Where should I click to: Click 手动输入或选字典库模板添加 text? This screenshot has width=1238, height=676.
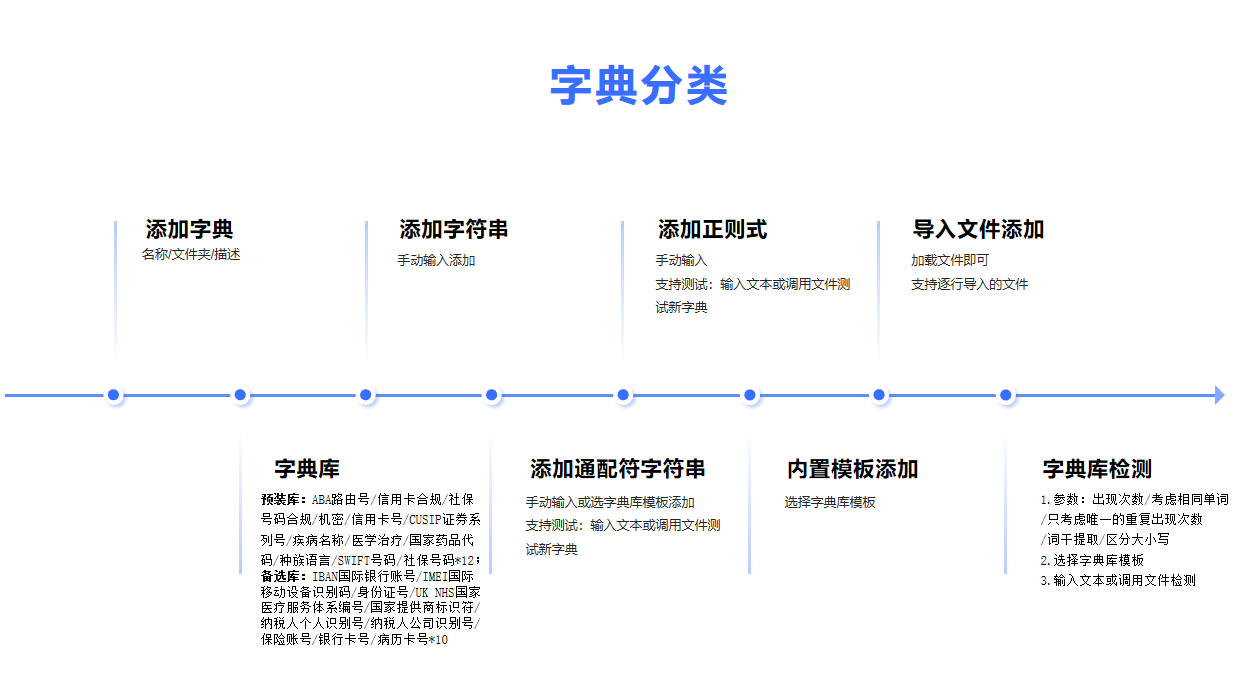[610, 502]
